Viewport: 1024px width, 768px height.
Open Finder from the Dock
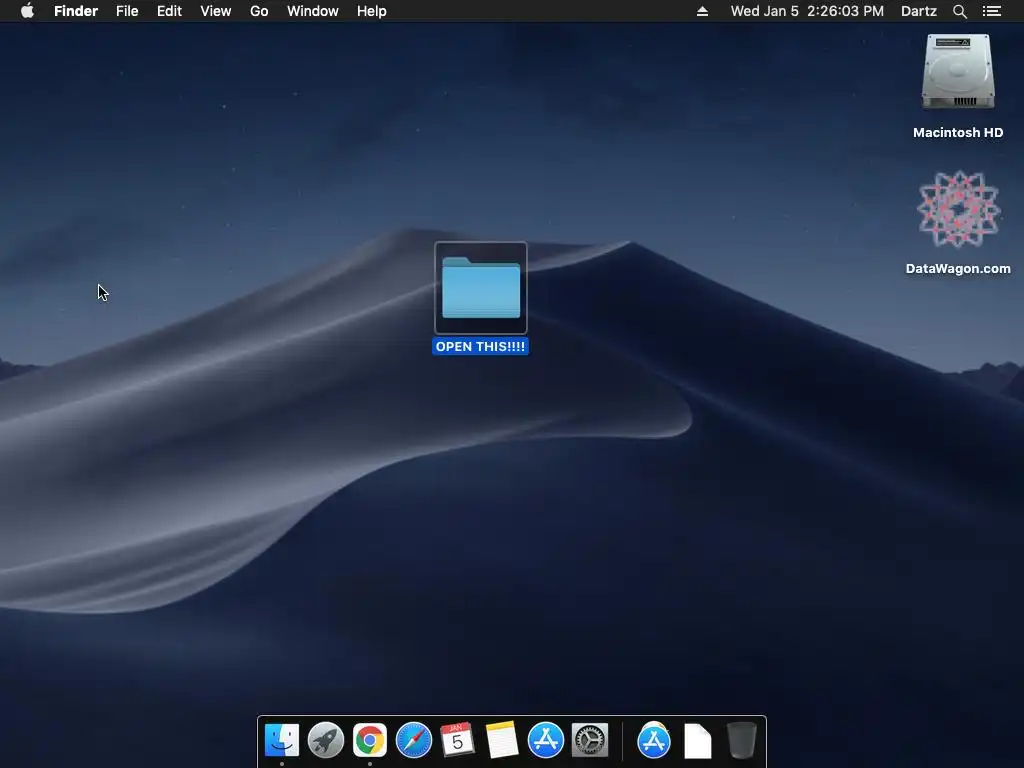point(282,741)
